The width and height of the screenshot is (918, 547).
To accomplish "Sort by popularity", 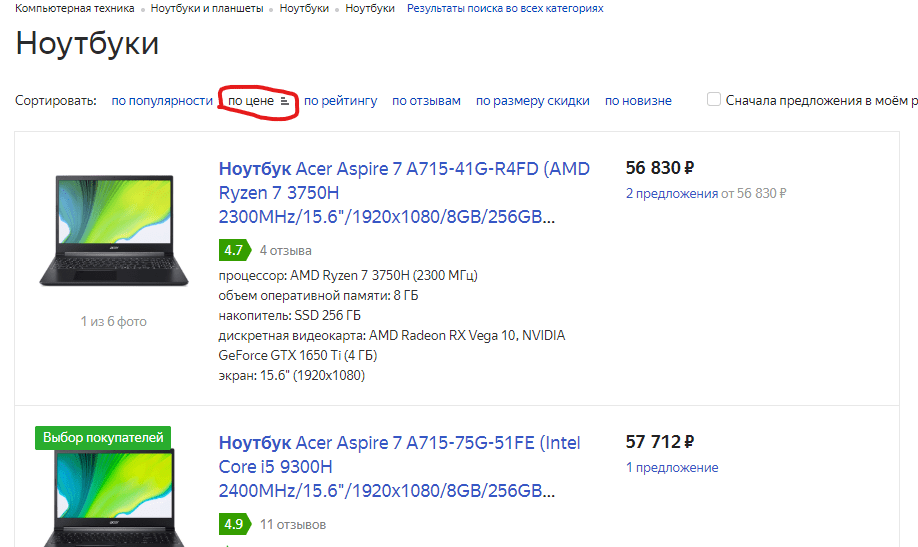I will click(162, 101).
